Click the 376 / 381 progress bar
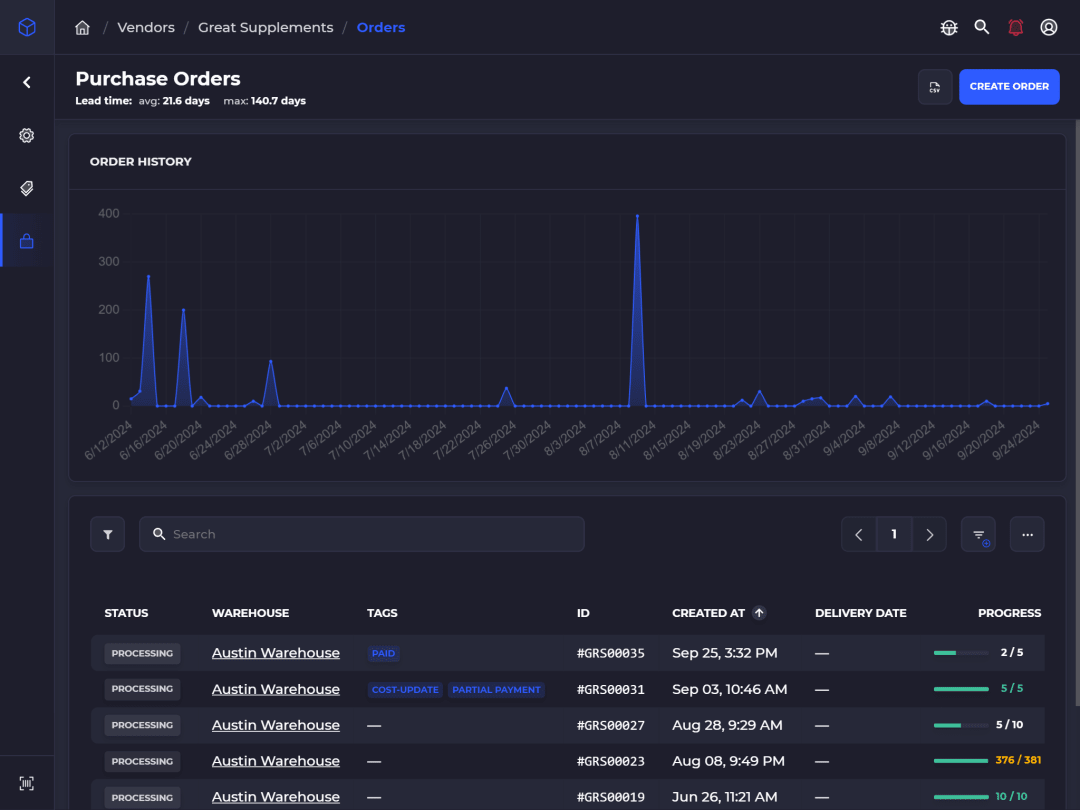Viewport: 1080px width, 810px height. [x=961, y=761]
